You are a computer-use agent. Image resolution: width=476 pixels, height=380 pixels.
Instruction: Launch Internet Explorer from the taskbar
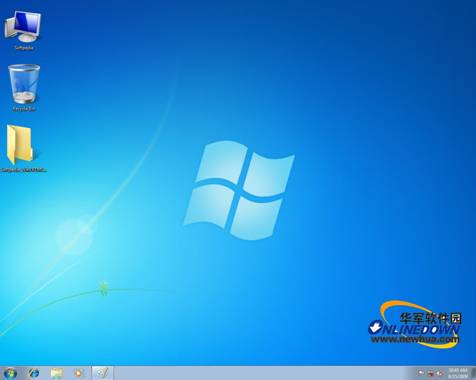click(33, 373)
